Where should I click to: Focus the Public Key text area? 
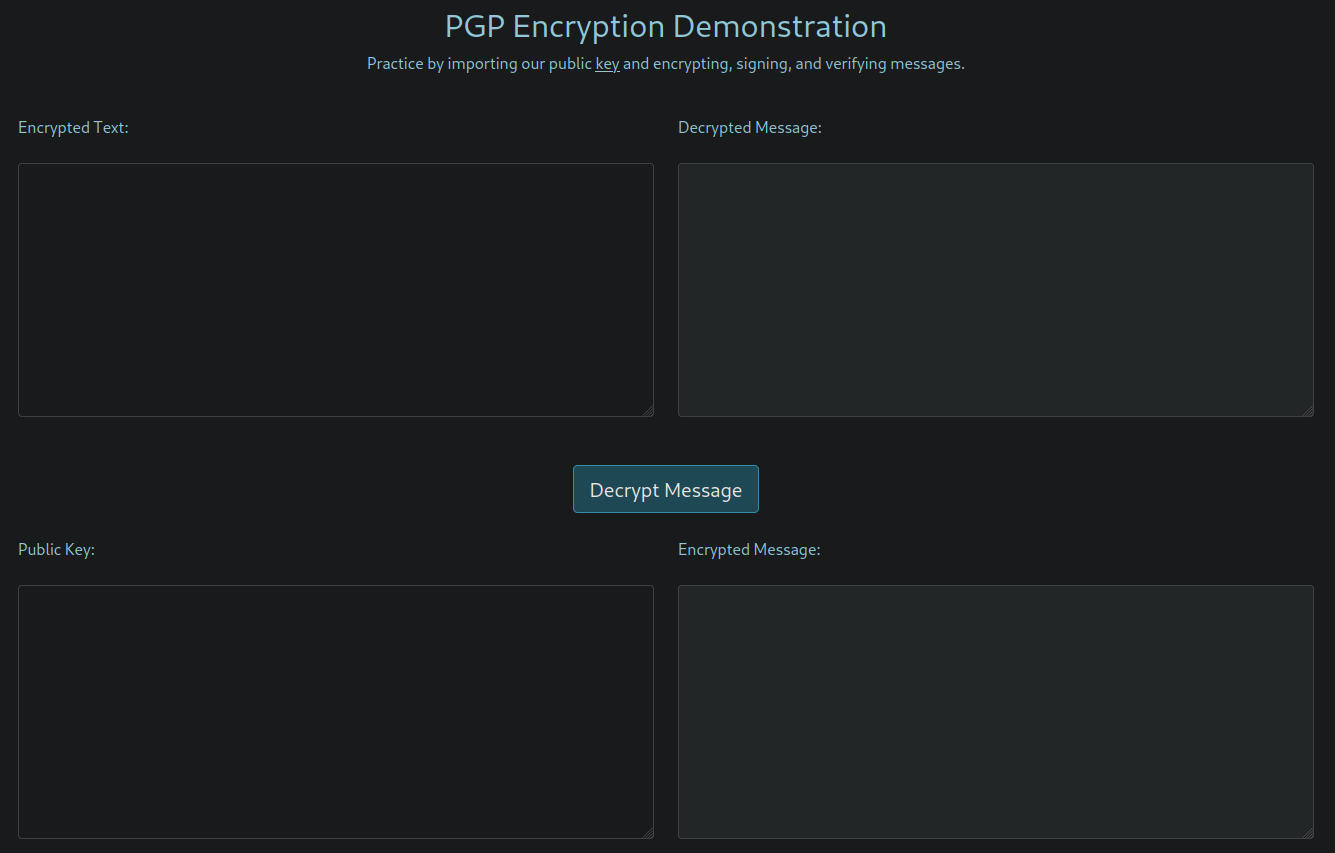[335, 711]
